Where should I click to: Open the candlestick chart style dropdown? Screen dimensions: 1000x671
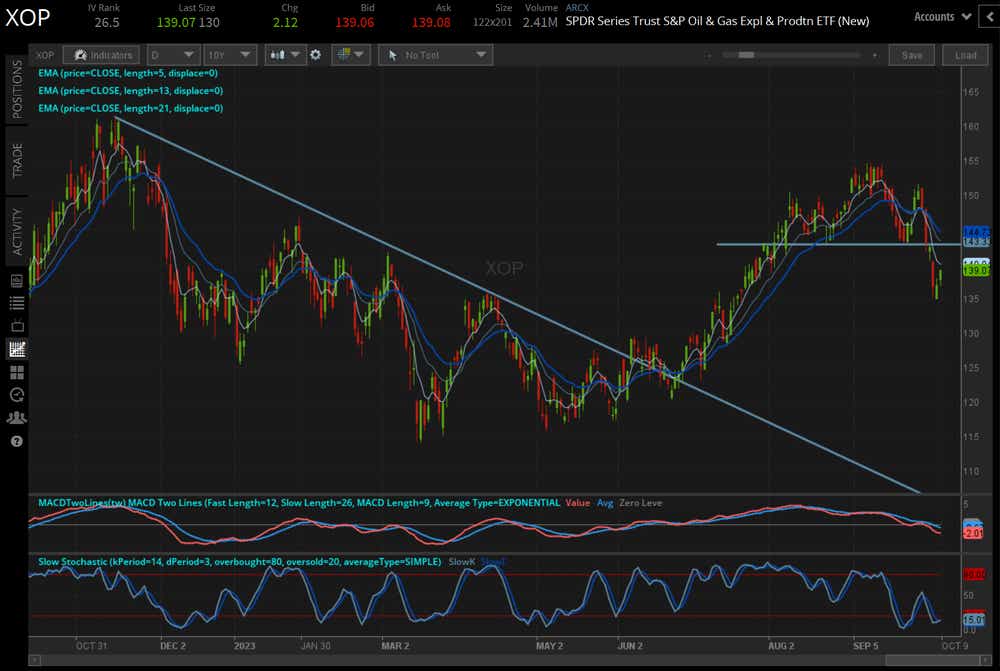tap(285, 55)
